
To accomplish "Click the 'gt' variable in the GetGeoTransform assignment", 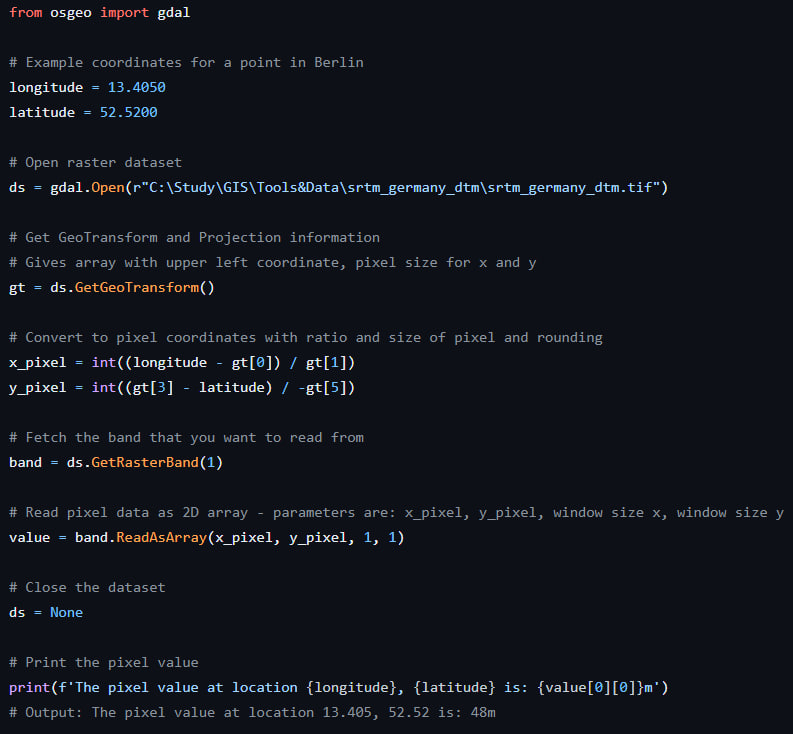I will (17, 288).
